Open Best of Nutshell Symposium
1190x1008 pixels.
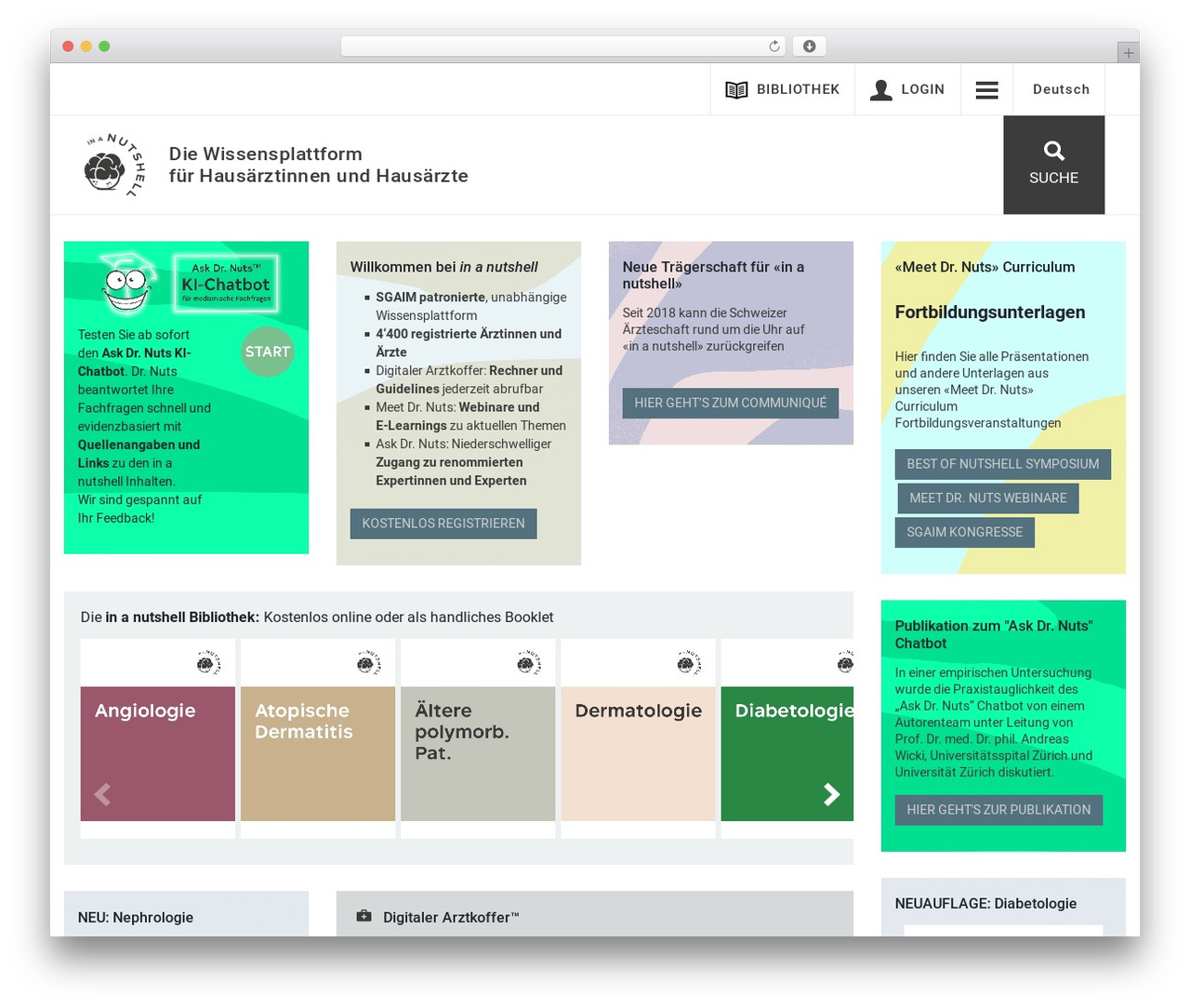click(x=1003, y=464)
